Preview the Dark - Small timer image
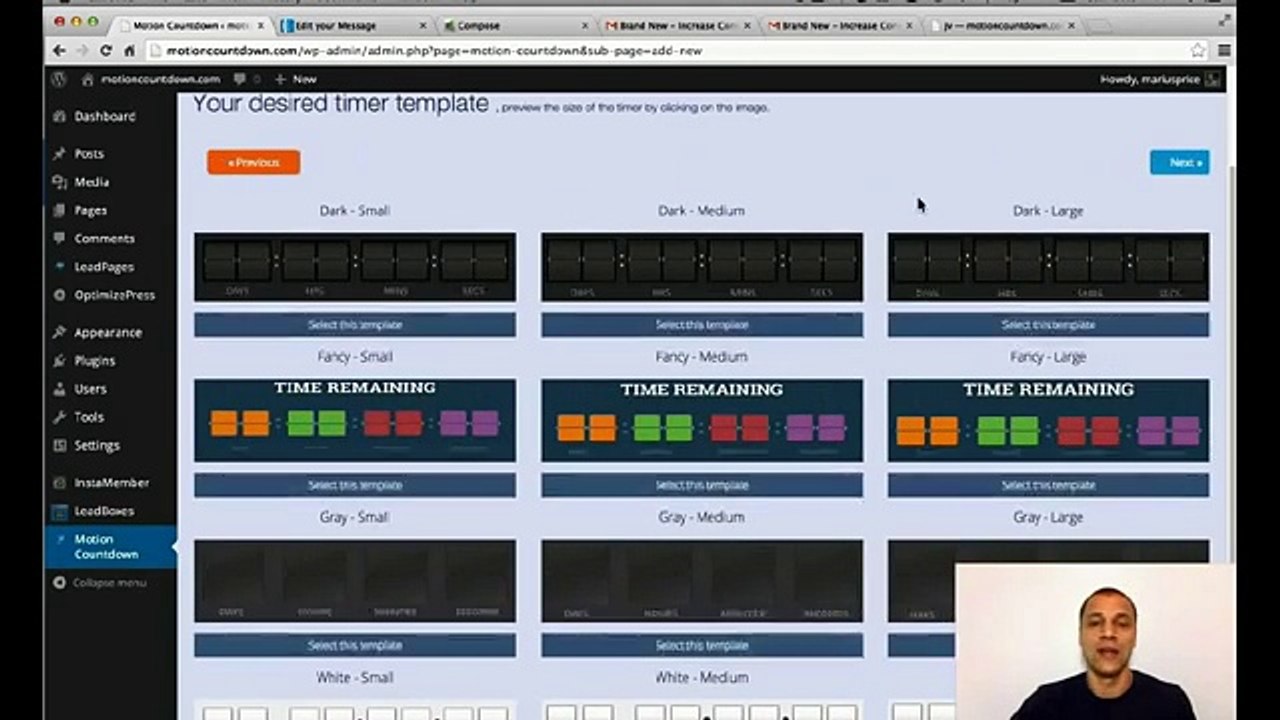Screen dimensions: 1280x720 355,267
